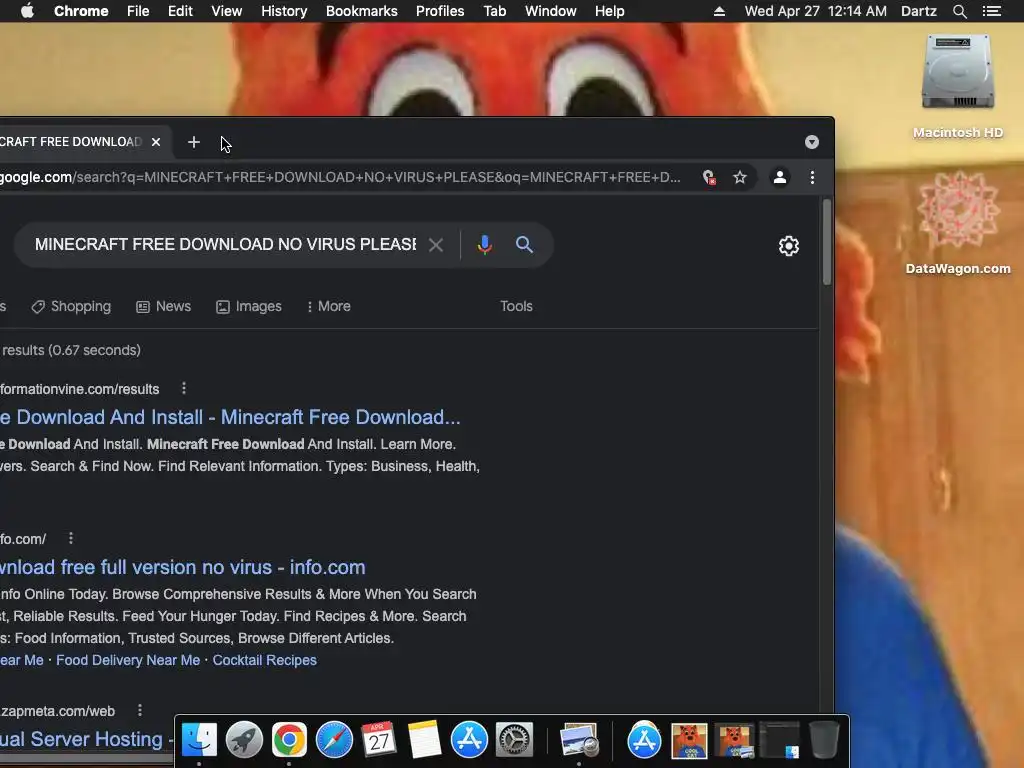
Task: Open options for informationvine.com result
Action: click(x=184, y=389)
